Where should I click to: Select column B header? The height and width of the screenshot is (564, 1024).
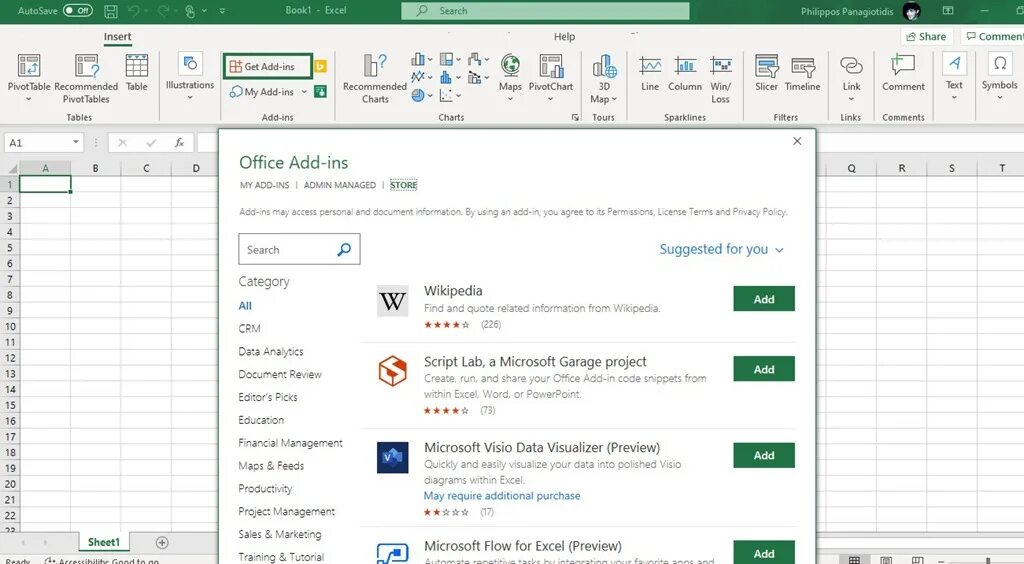point(95,168)
